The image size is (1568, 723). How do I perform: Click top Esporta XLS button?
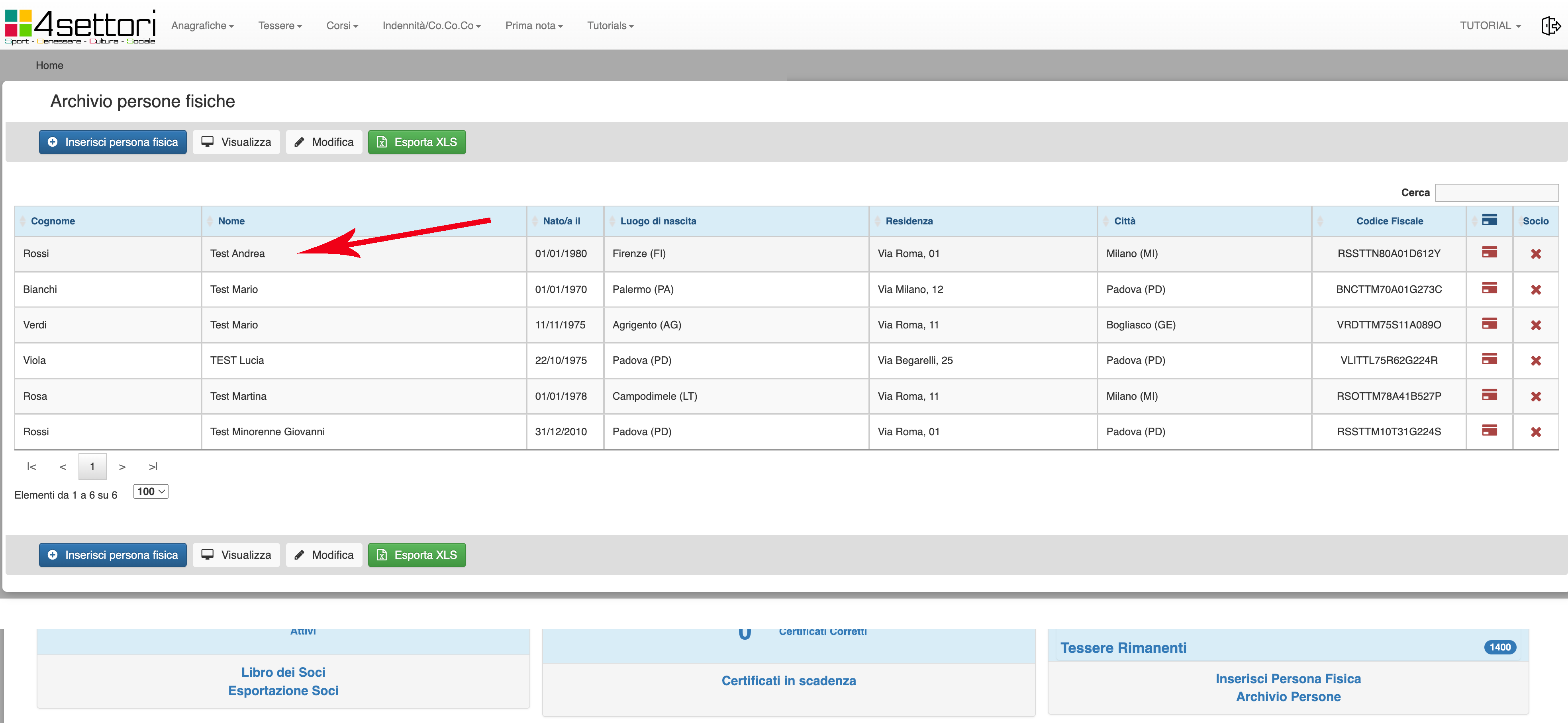click(417, 142)
